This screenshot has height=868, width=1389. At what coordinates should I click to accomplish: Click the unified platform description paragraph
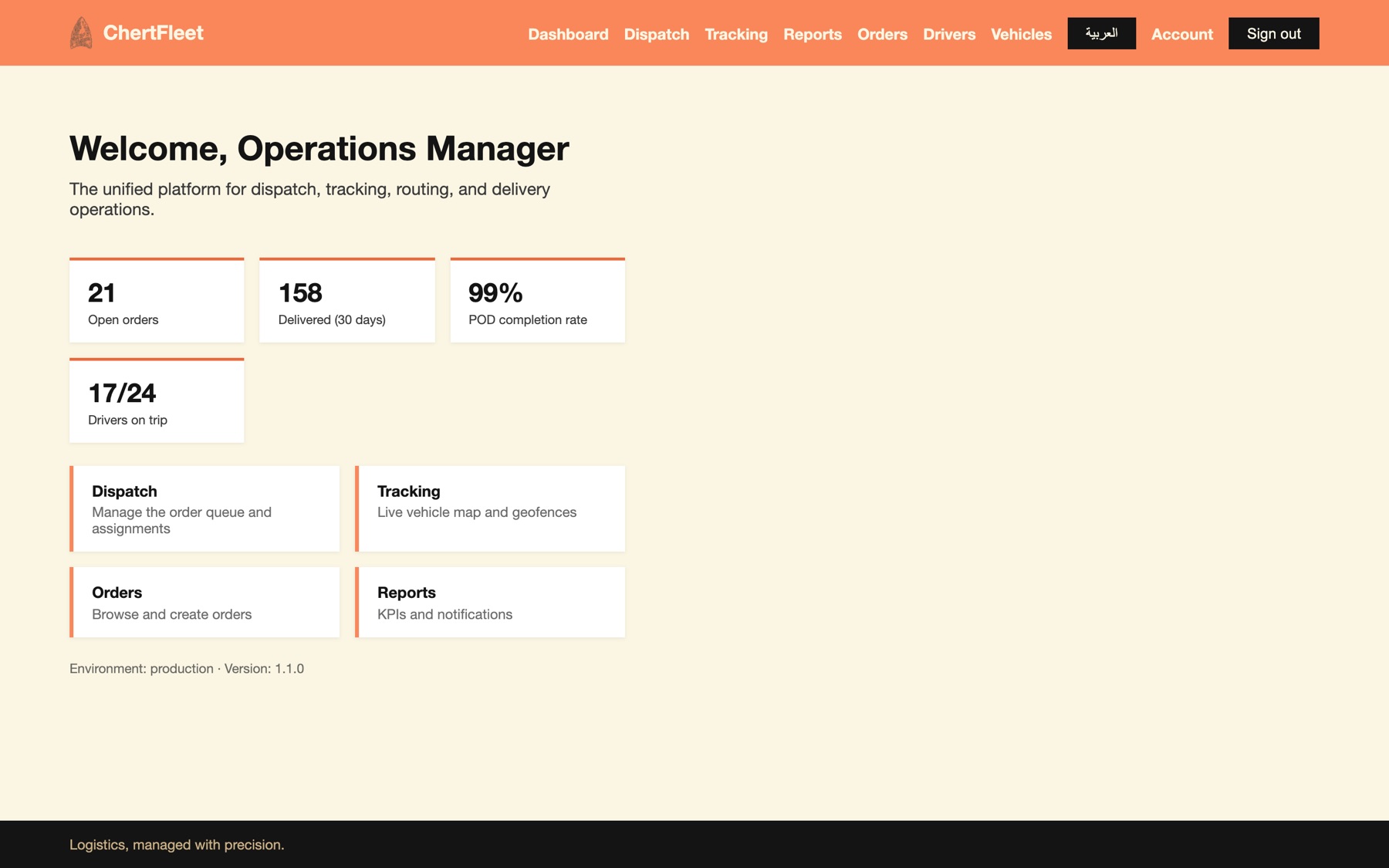(x=309, y=199)
